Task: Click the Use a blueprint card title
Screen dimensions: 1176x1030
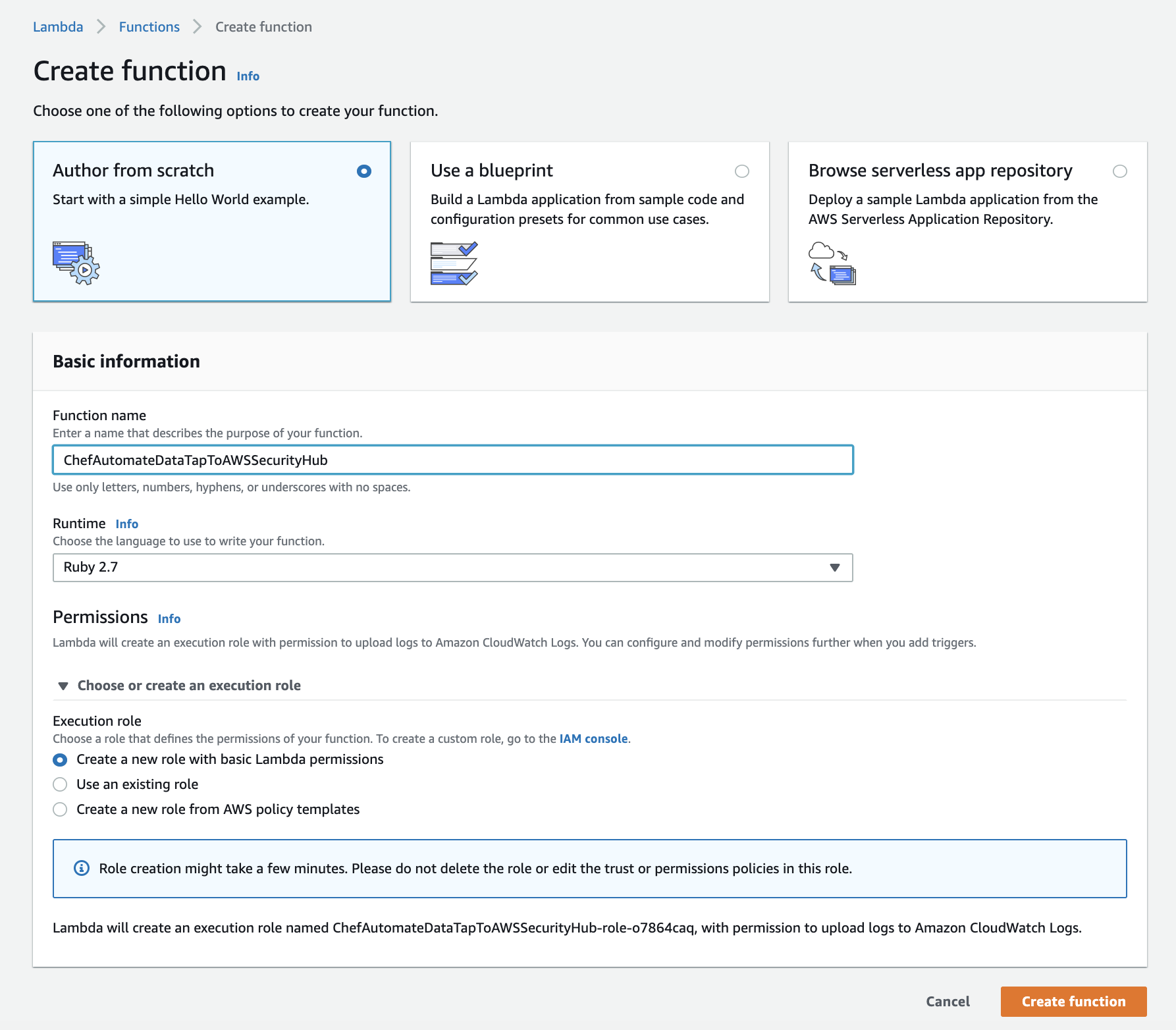Action: coord(492,171)
